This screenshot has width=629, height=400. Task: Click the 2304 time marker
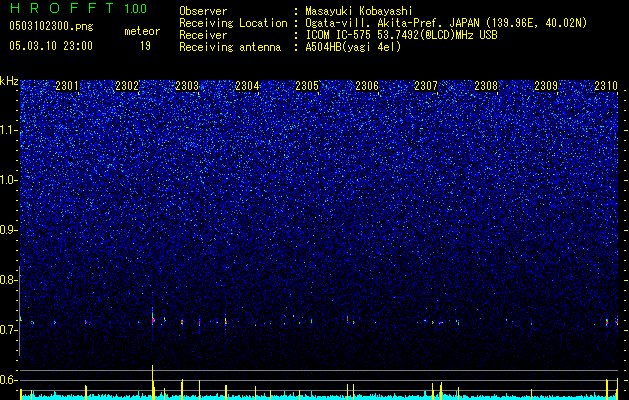247,86
